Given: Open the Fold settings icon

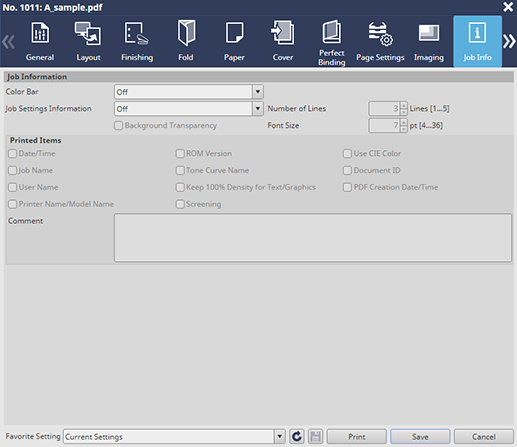Looking at the screenshot, I should coord(186,33).
